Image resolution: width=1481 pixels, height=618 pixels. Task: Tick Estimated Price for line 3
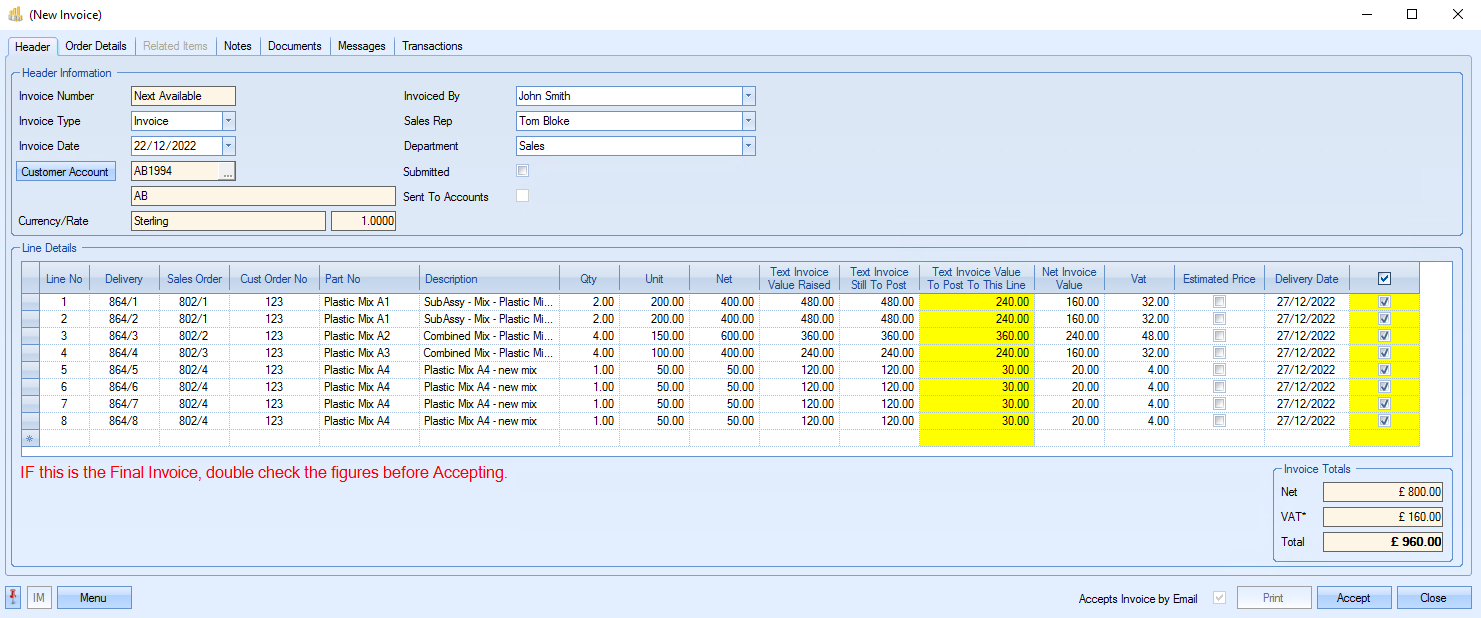(1219, 336)
